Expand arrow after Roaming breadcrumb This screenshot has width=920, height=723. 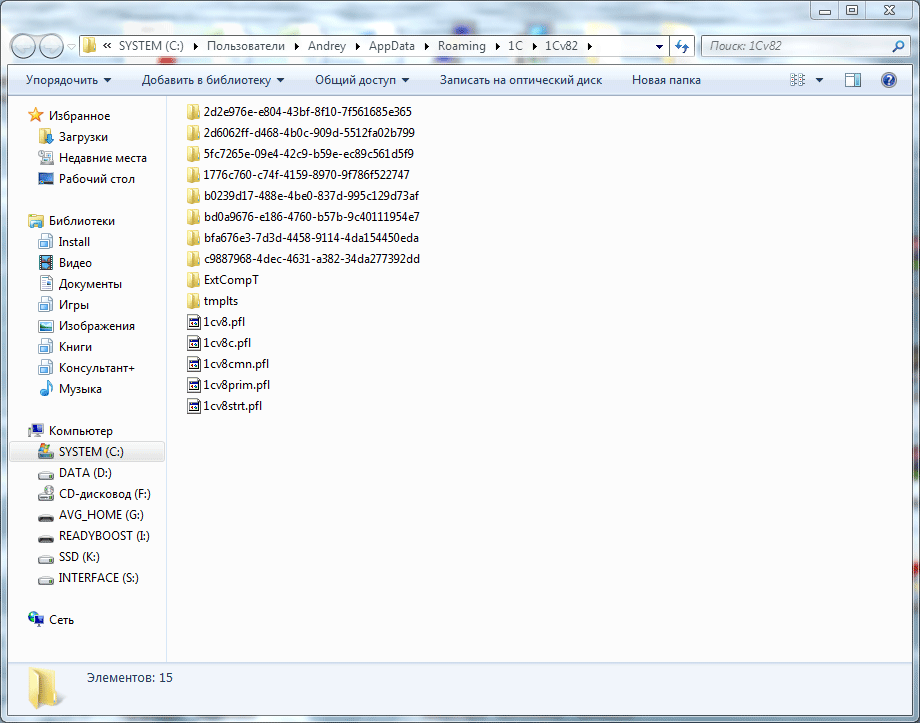(497, 46)
